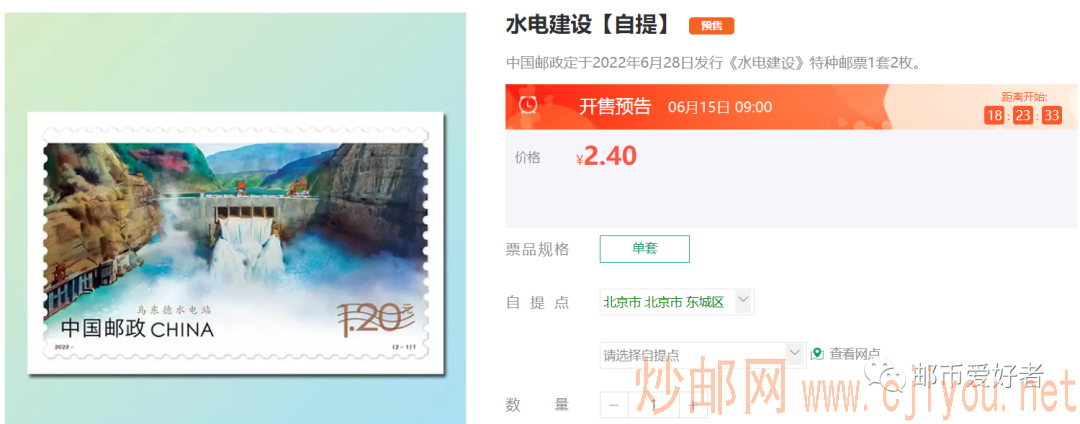1080x424 pixels.
Task: Decrease quantity with the minus button
Action: (x=614, y=405)
